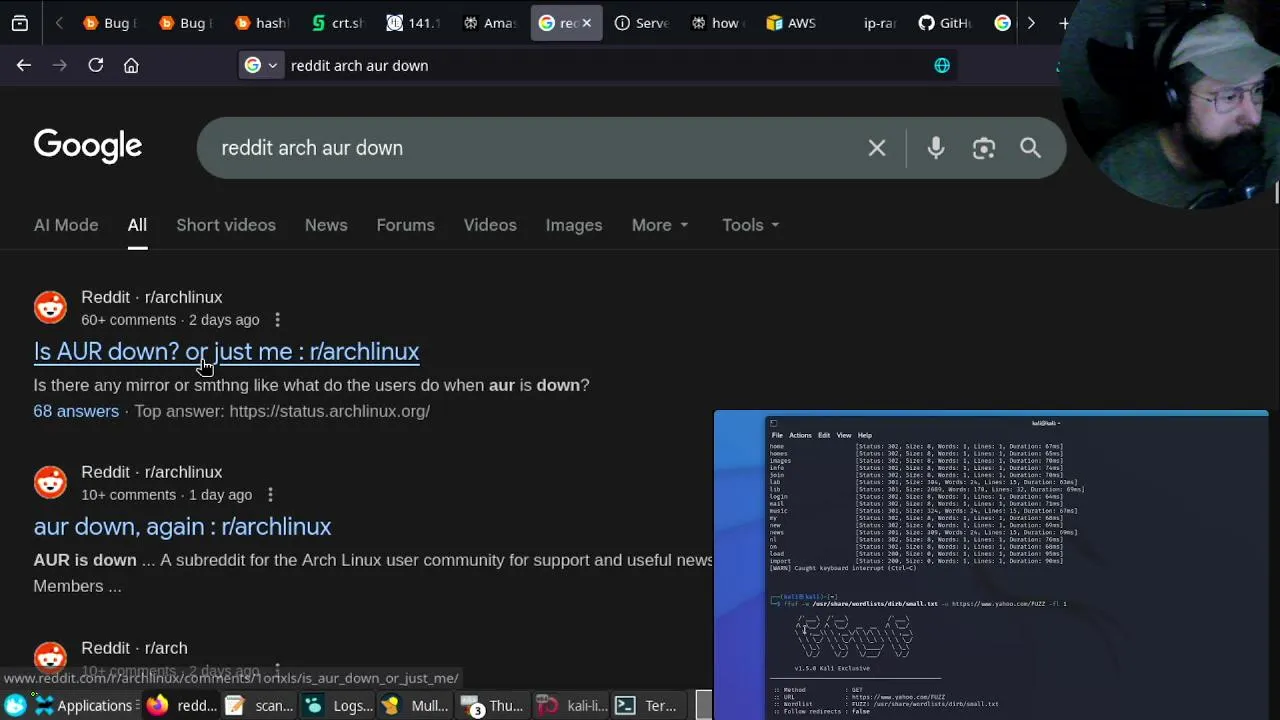Switch to News results
Screen dimensions: 1280x720
point(326,225)
